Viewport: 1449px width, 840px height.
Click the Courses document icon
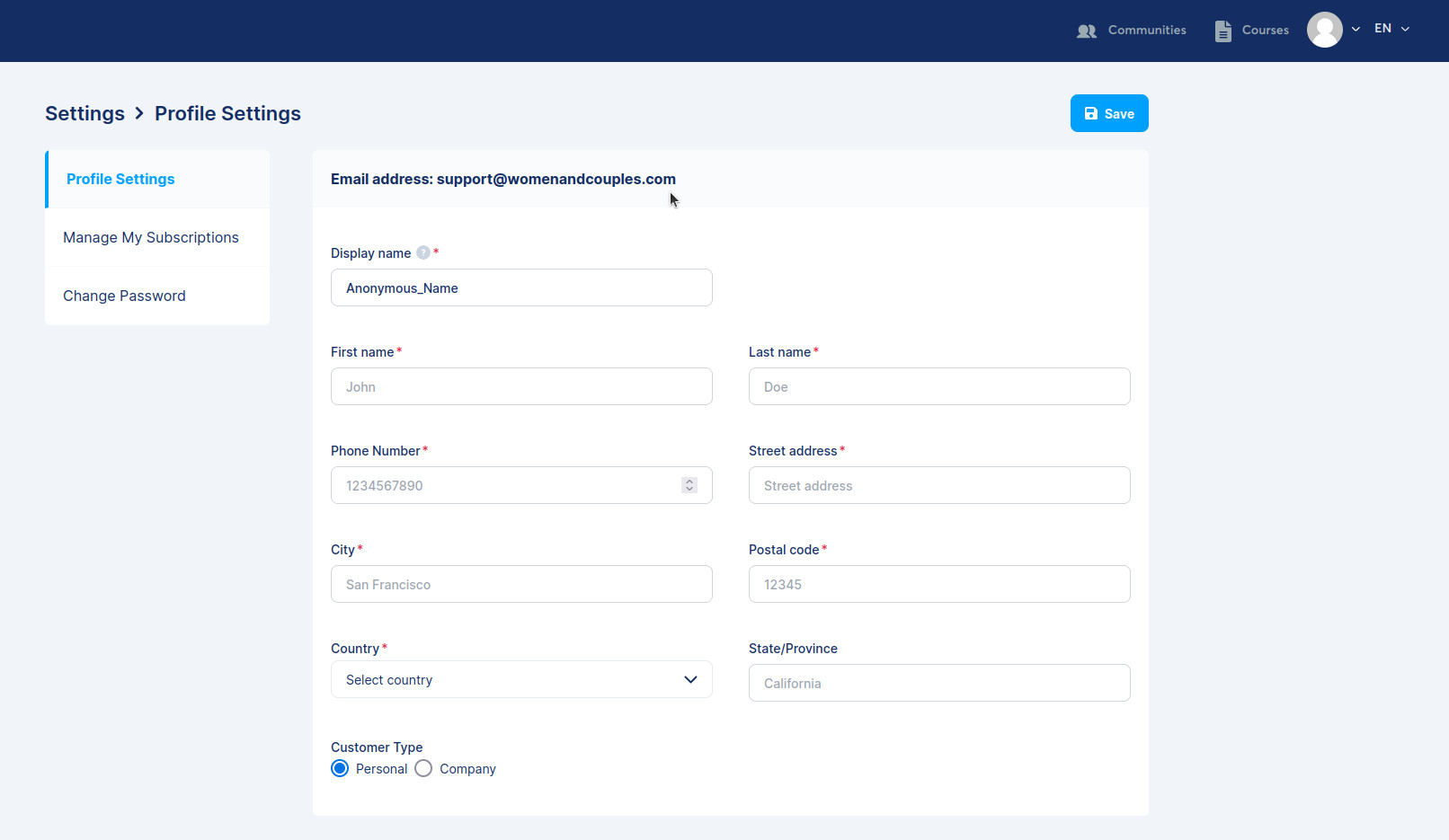[1222, 31]
